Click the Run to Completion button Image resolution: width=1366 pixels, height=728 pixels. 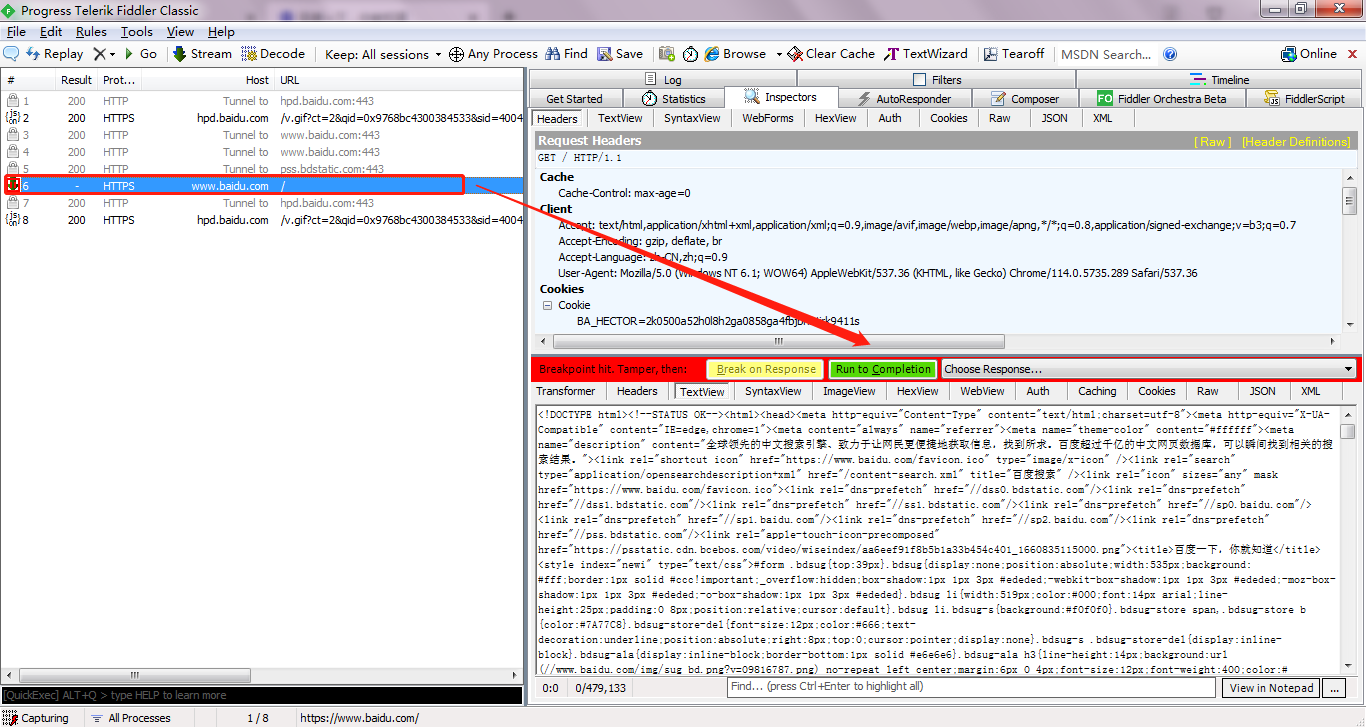pos(883,369)
